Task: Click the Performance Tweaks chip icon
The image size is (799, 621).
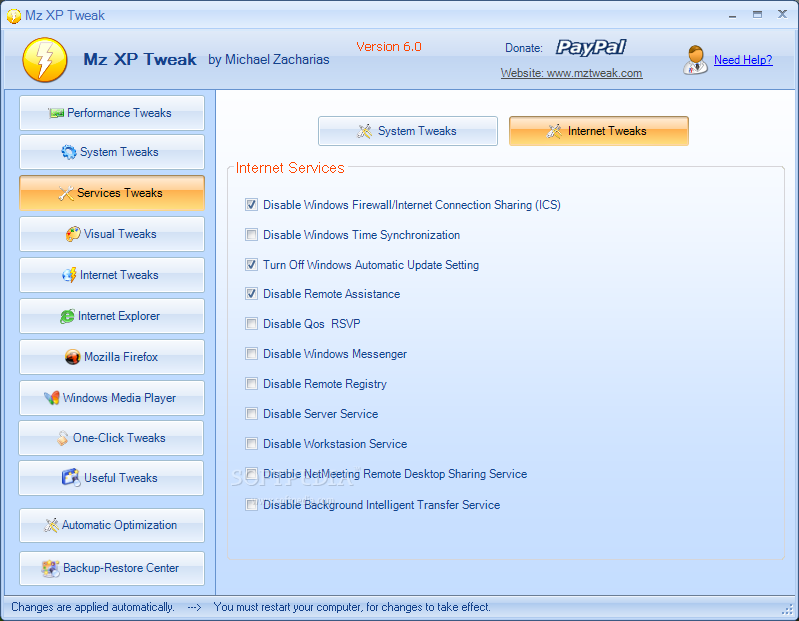Action: (56, 113)
